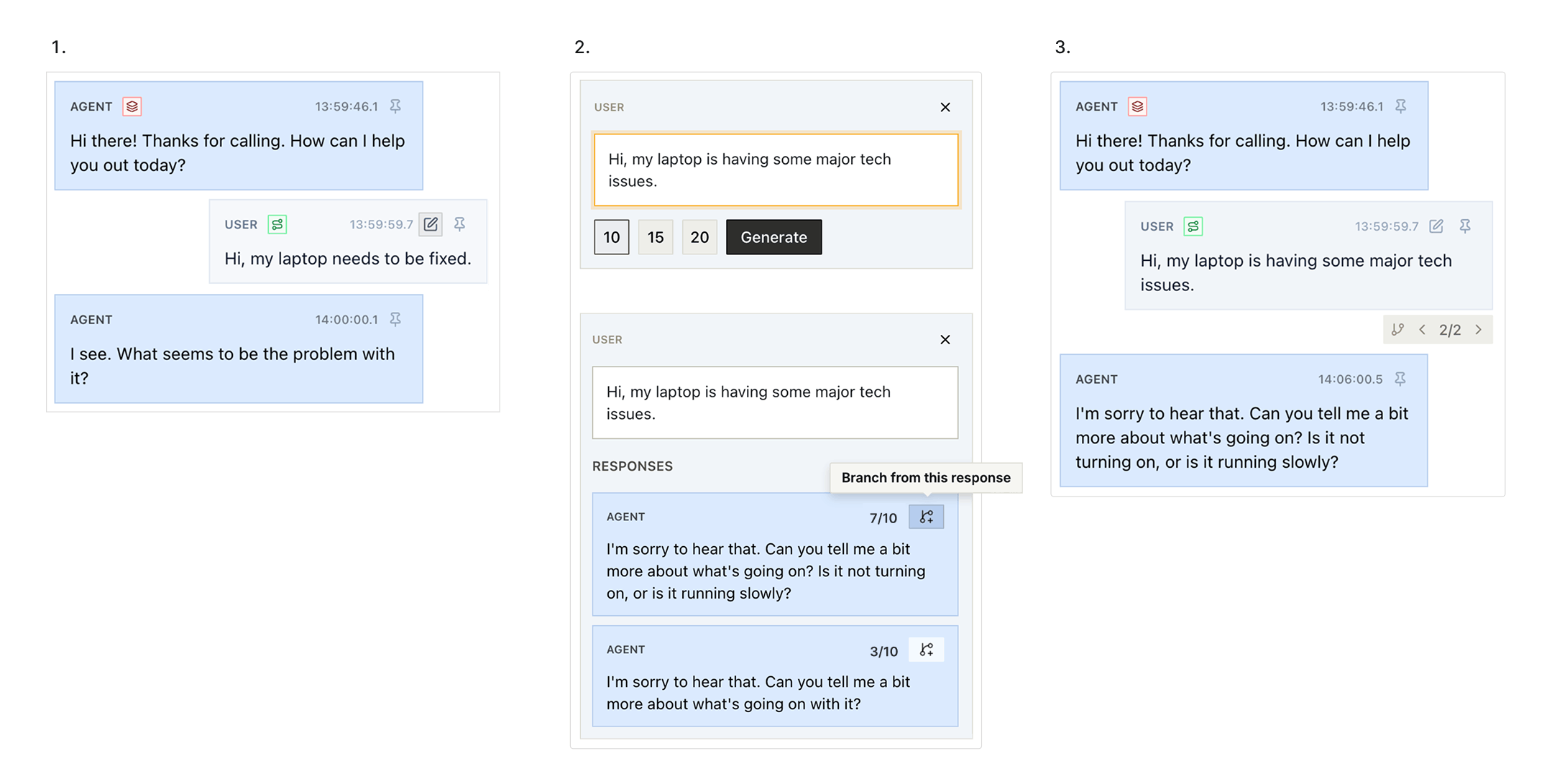Click the lower user message text box above Responses
The height and width of the screenshot is (784, 1552).
pos(774,402)
